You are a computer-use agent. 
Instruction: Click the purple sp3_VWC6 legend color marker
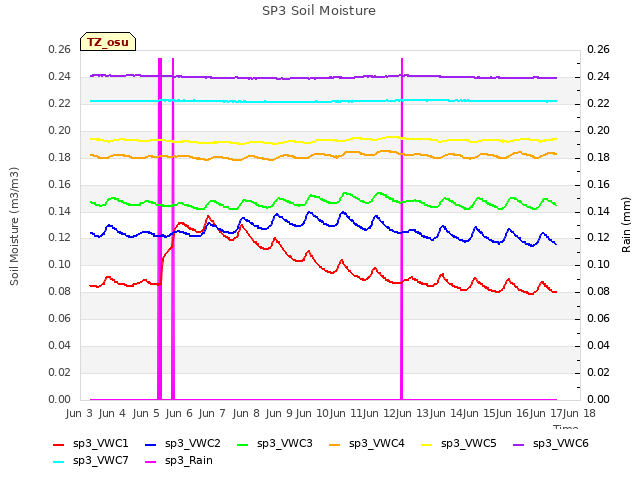click(x=519, y=444)
